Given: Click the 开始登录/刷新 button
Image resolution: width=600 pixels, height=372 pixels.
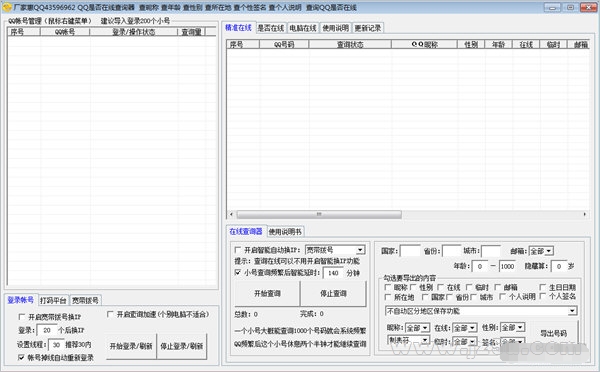Looking at the screenshot, I should (131, 346).
